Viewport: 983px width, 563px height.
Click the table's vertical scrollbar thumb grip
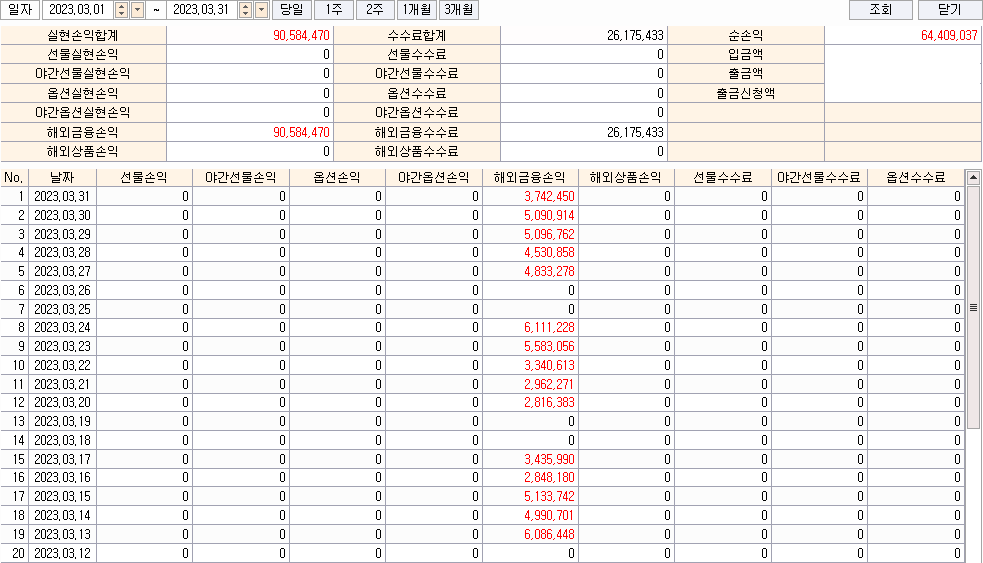972,308
